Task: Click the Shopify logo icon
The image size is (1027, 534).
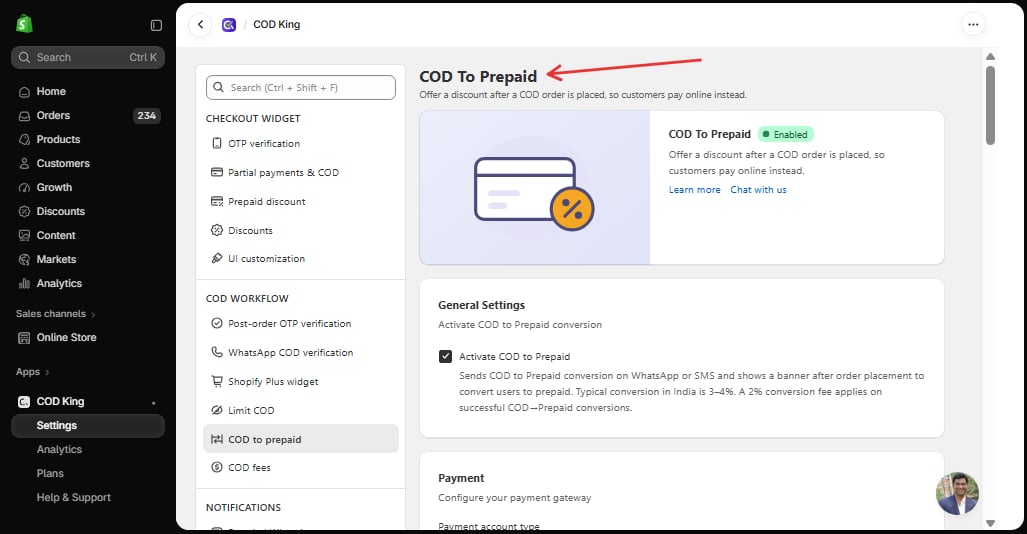Action: pyautogui.click(x=24, y=24)
